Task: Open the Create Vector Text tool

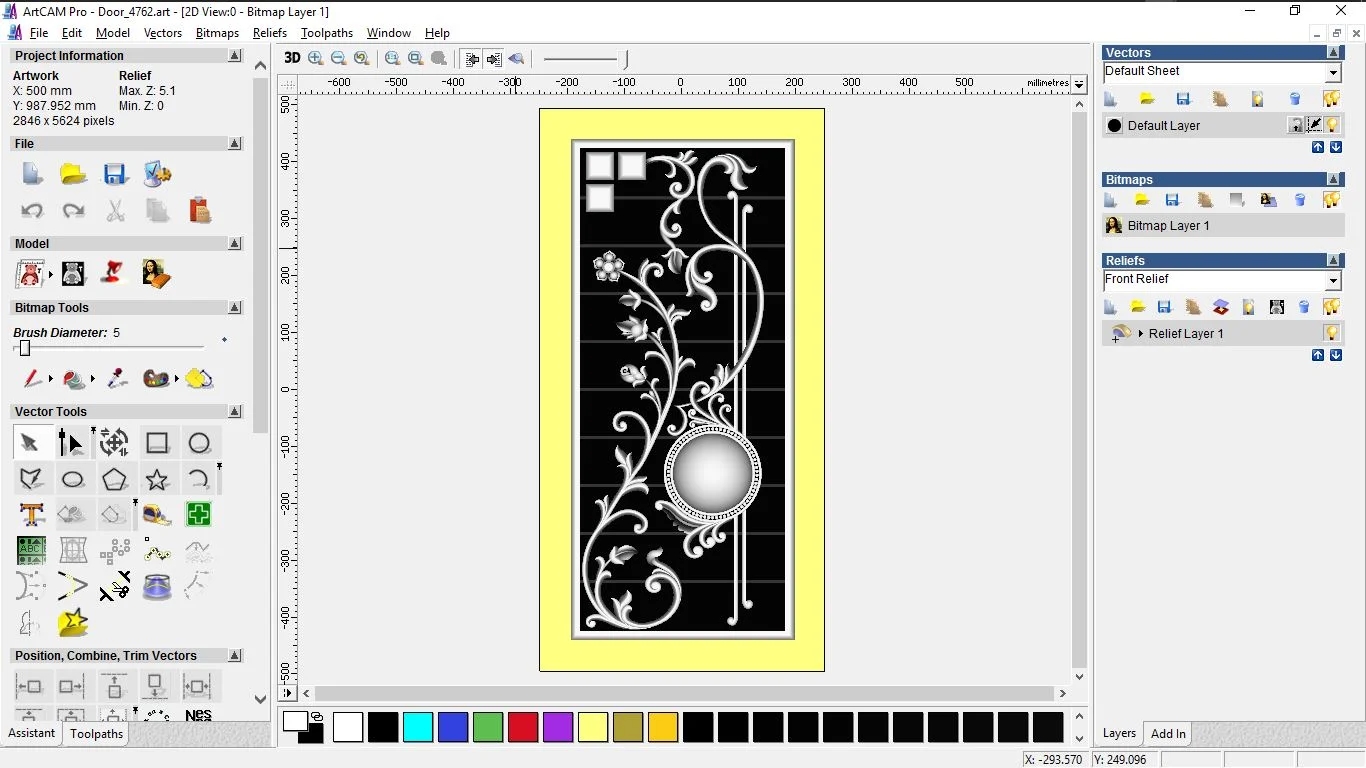Action: tap(31, 515)
